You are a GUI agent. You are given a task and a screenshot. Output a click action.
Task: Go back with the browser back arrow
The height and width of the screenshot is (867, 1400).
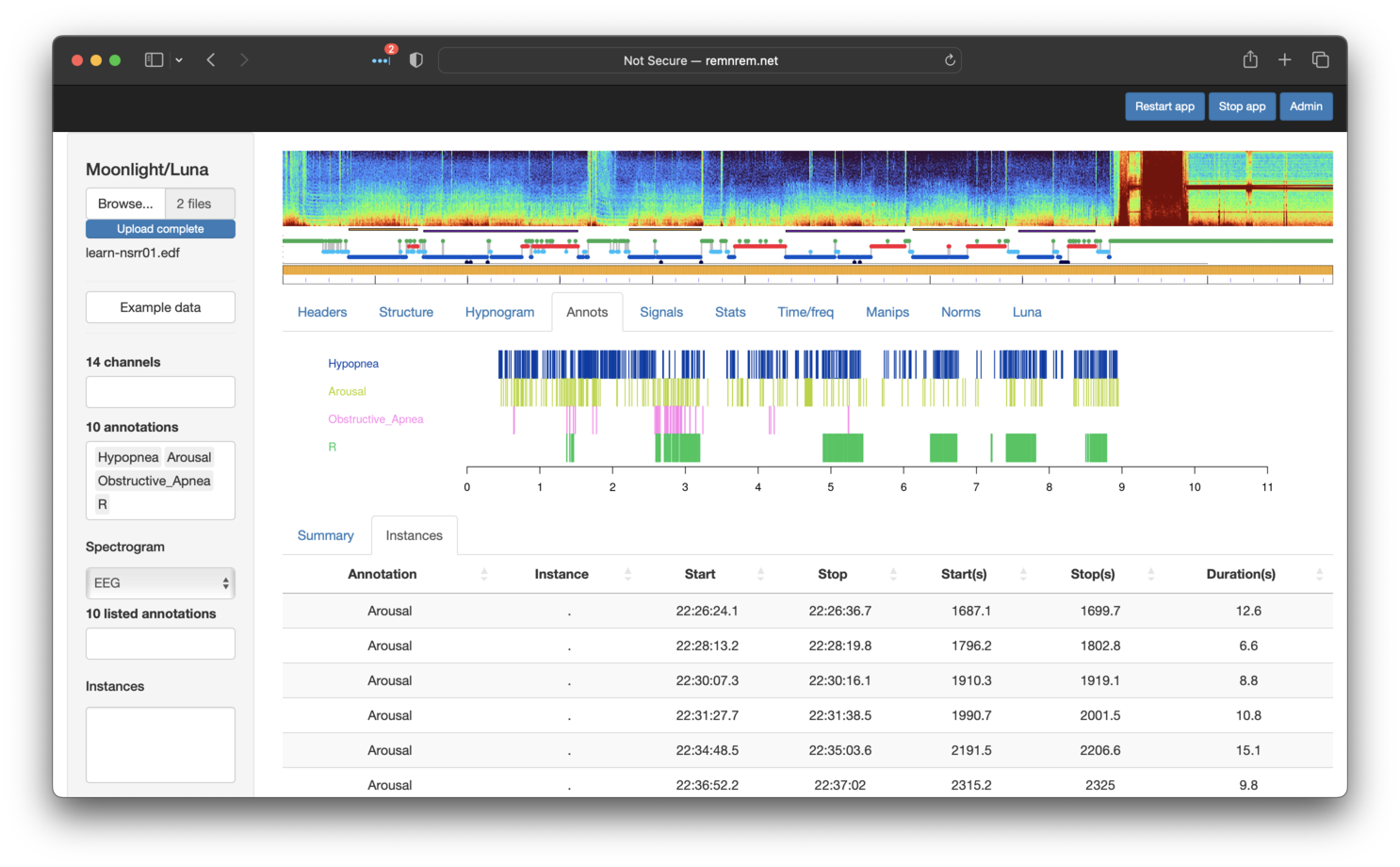tap(211, 60)
